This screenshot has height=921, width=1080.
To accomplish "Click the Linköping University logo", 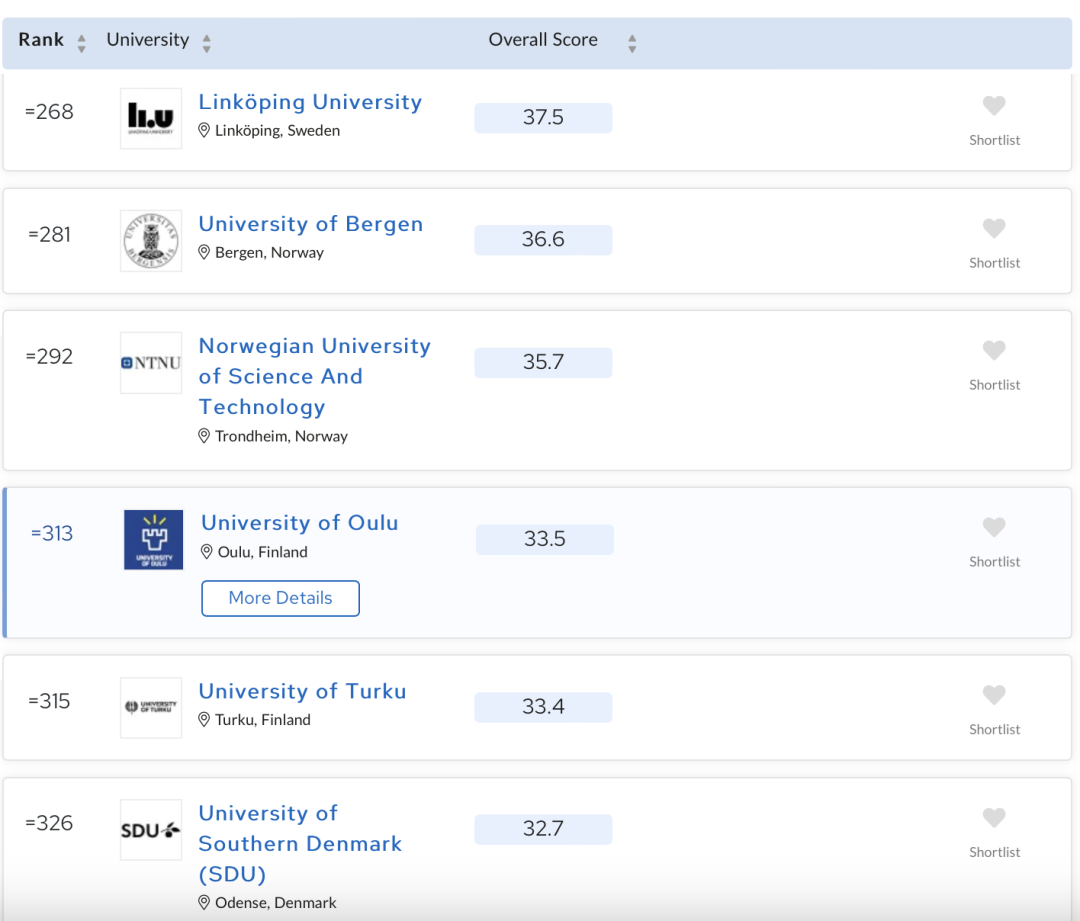I will tap(151, 118).
